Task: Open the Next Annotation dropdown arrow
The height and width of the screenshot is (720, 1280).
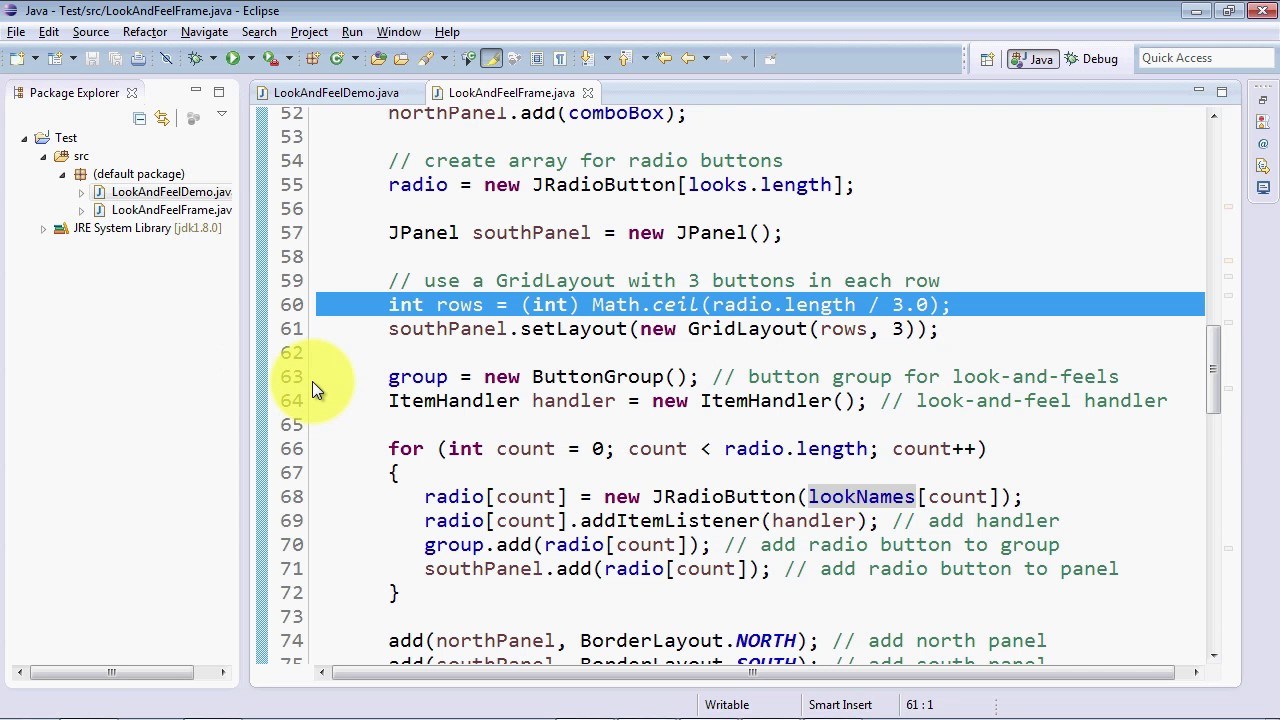Action: tap(607, 58)
